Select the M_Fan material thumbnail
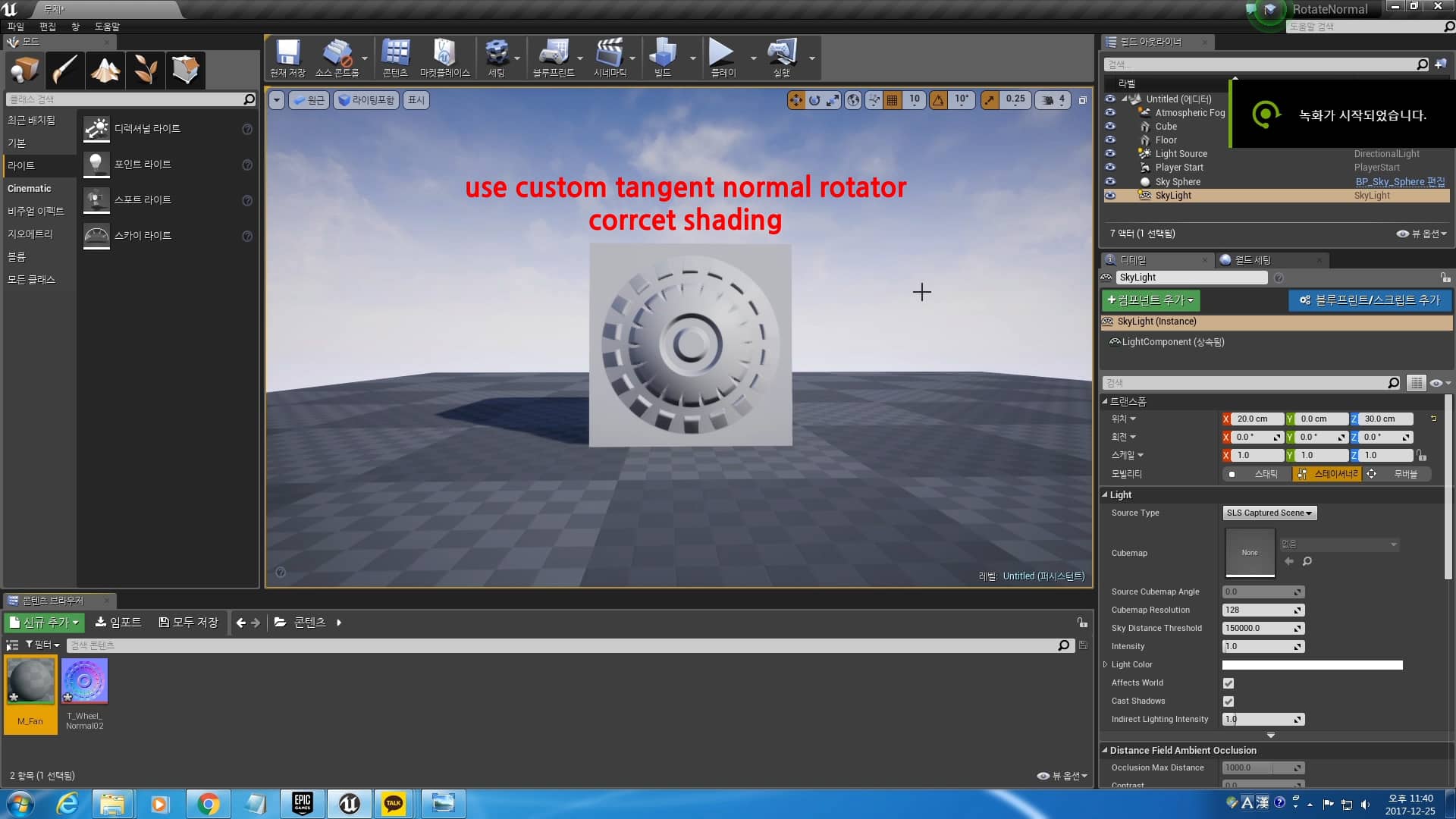Image resolution: width=1456 pixels, height=819 pixels. [30, 680]
